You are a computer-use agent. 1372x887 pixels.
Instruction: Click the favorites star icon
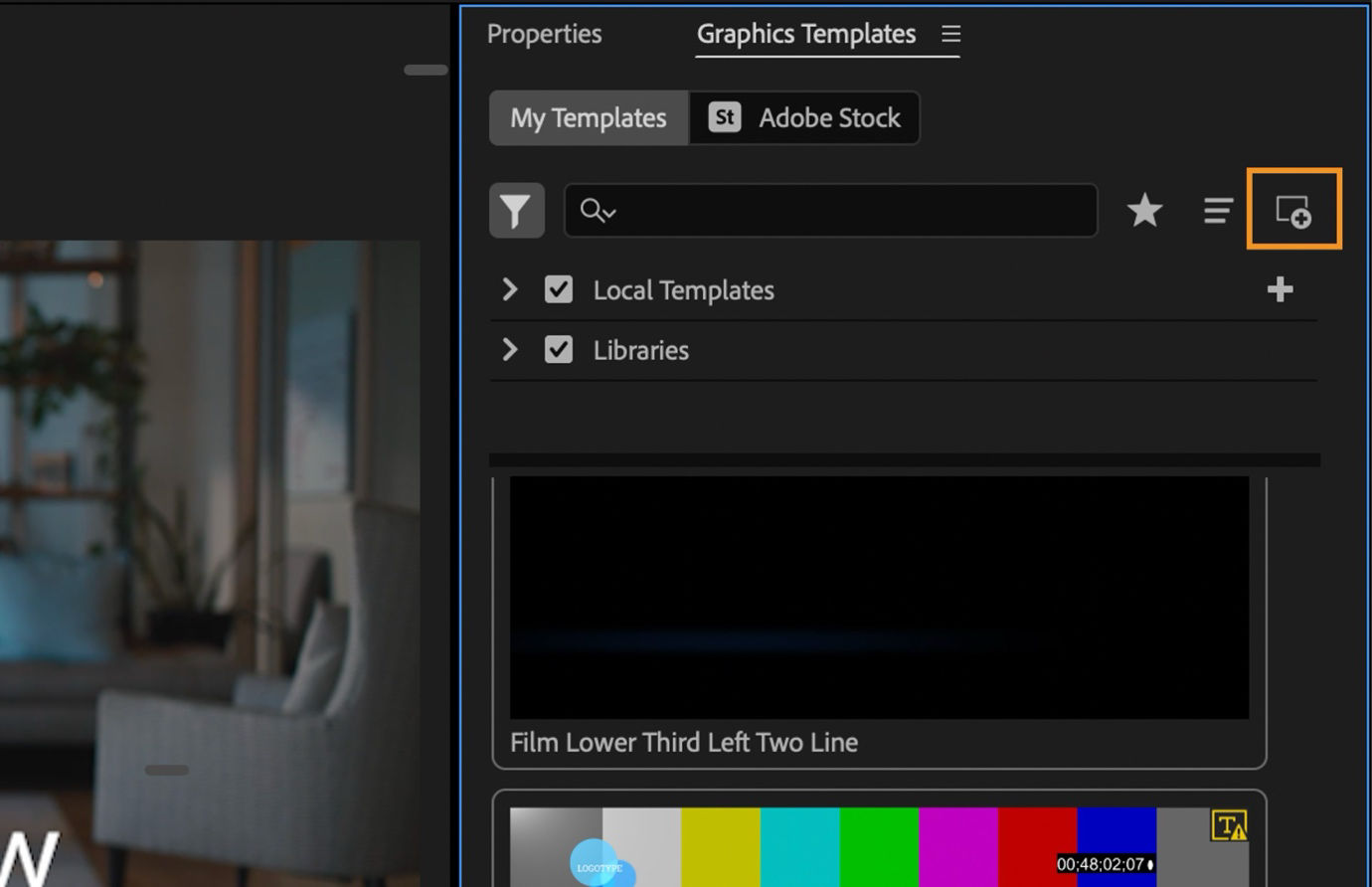[x=1144, y=210]
